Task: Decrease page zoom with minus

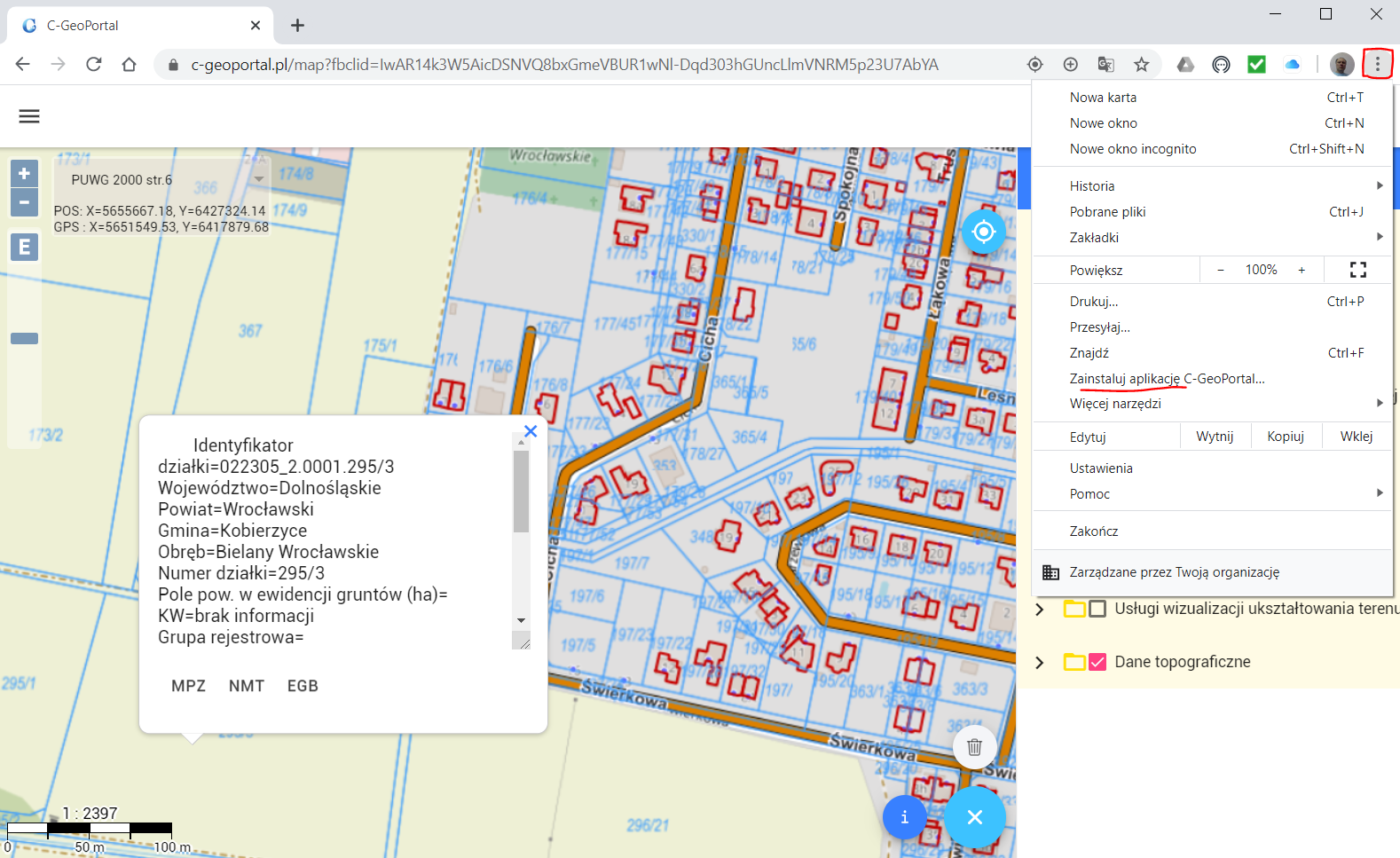Action: tap(1221, 270)
